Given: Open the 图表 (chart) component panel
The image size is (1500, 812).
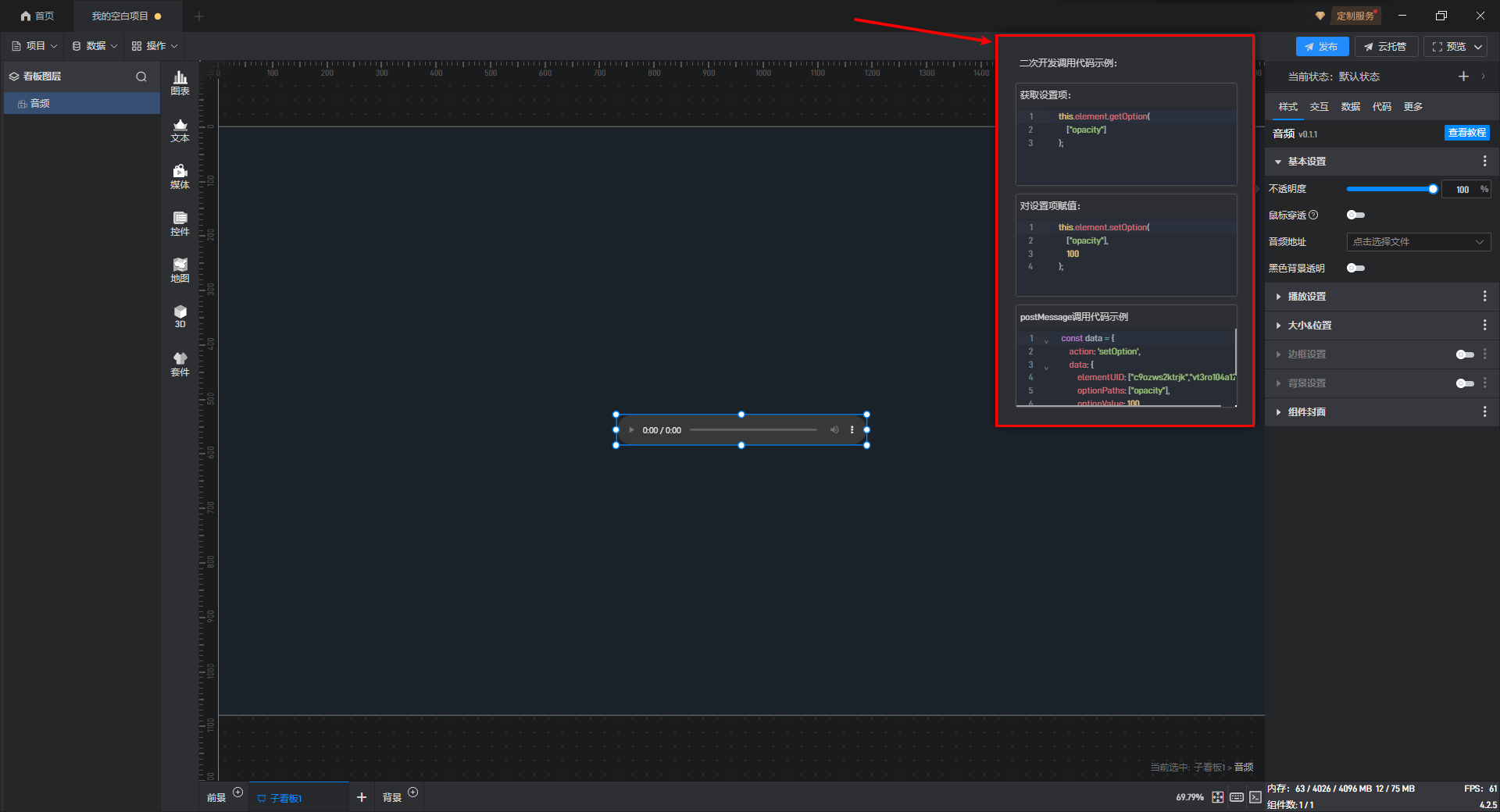Looking at the screenshot, I should [x=180, y=83].
